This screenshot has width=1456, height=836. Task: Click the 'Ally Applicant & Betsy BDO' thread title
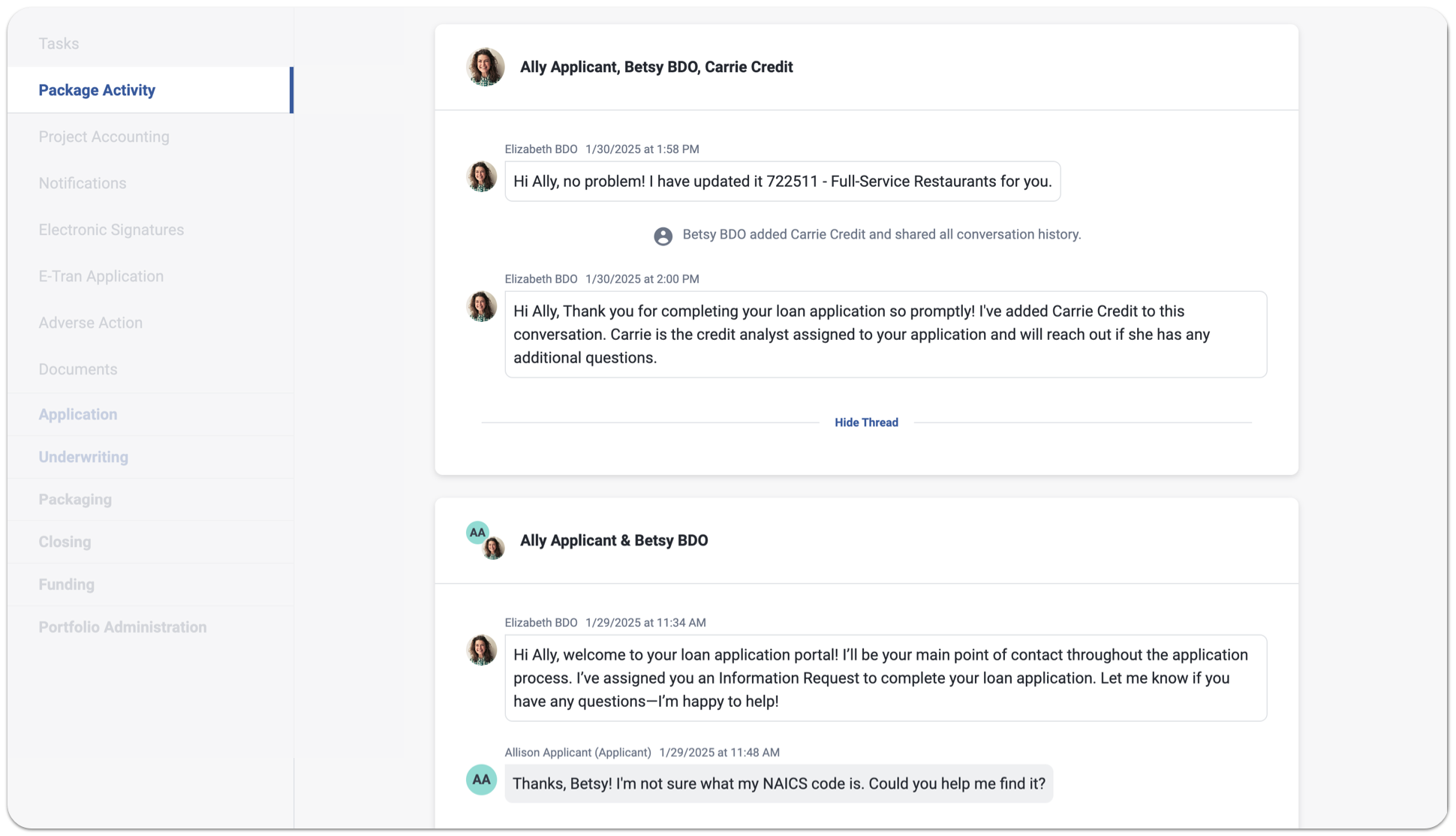[614, 540]
